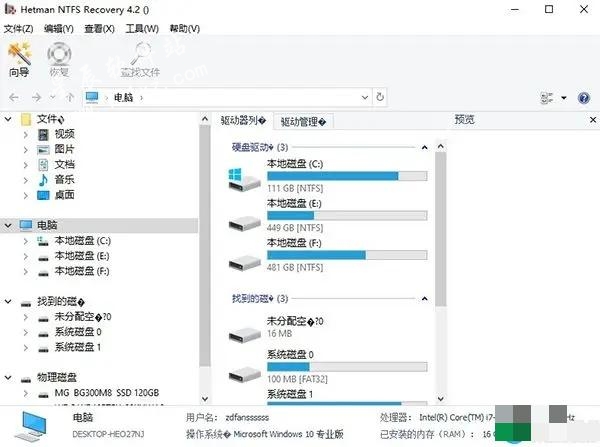Select the 视频 film icon in tree
This screenshot has width=600, height=447.
click(x=43, y=134)
